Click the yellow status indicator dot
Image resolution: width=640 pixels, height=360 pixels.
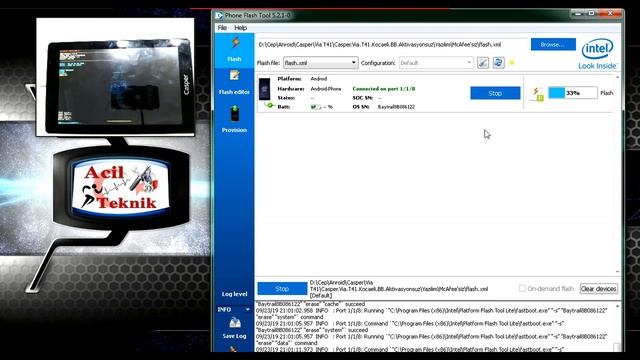point(512,63)
